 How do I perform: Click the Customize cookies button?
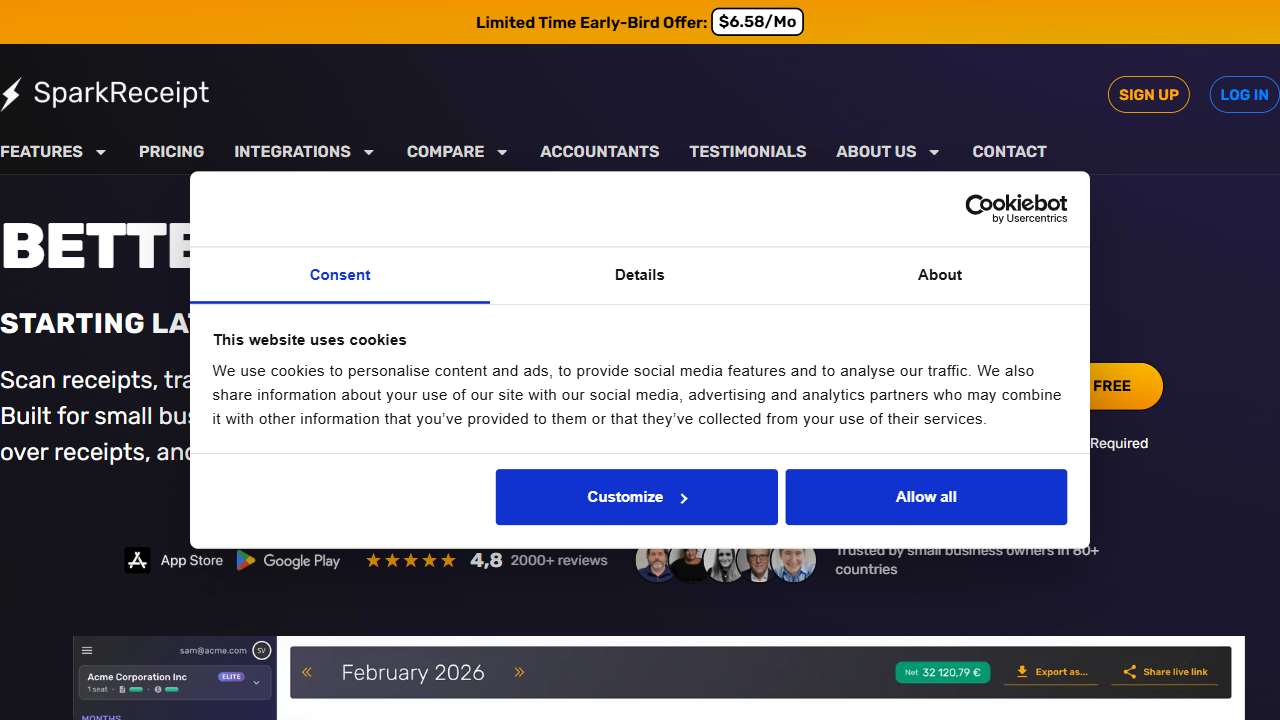click(x=636, y=497)
